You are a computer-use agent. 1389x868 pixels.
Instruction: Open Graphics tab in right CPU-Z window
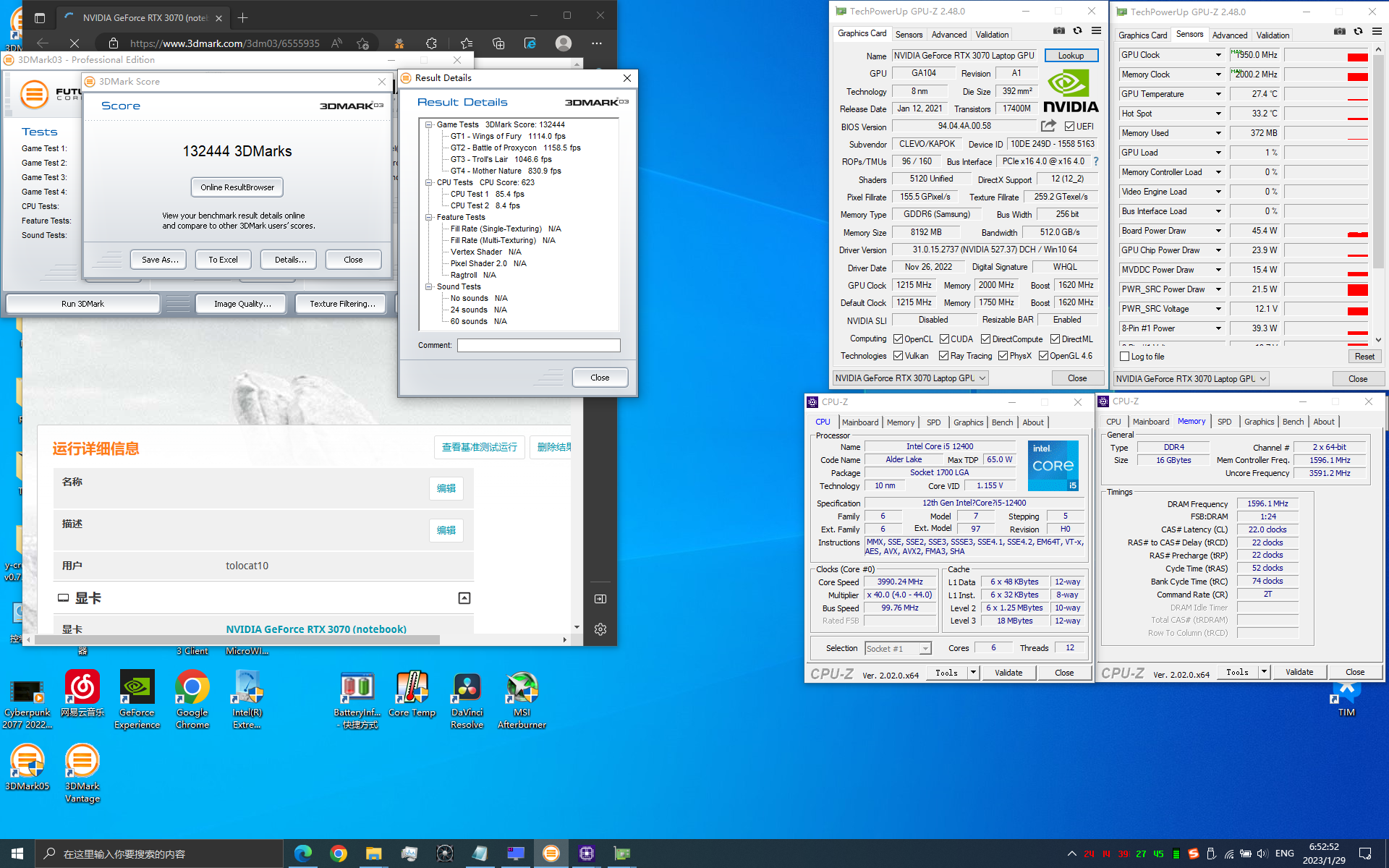coord(1259,422)
